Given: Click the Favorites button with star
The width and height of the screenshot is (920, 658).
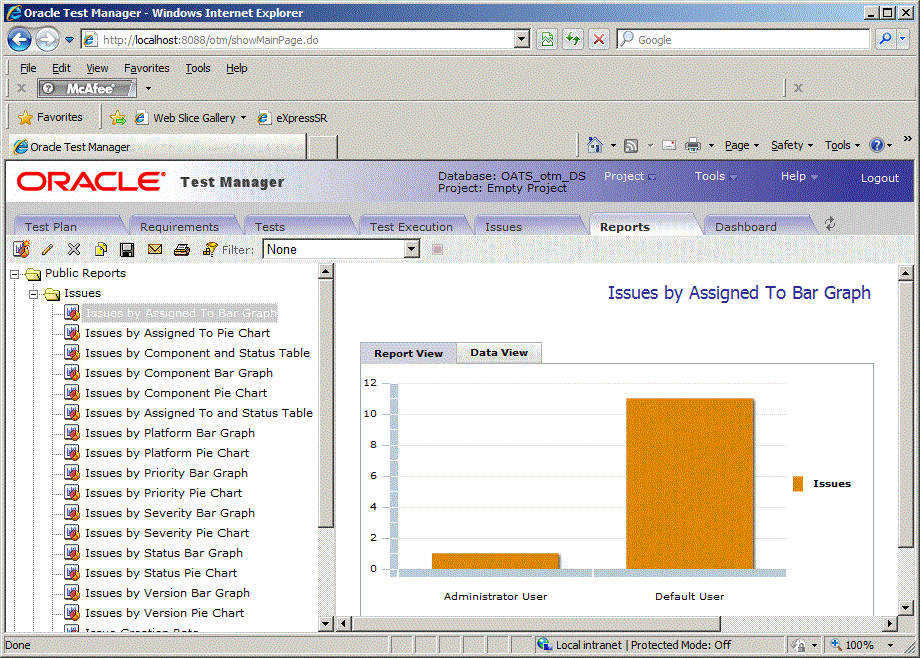Looking at the screenshot, I should [x=50, y=117].
